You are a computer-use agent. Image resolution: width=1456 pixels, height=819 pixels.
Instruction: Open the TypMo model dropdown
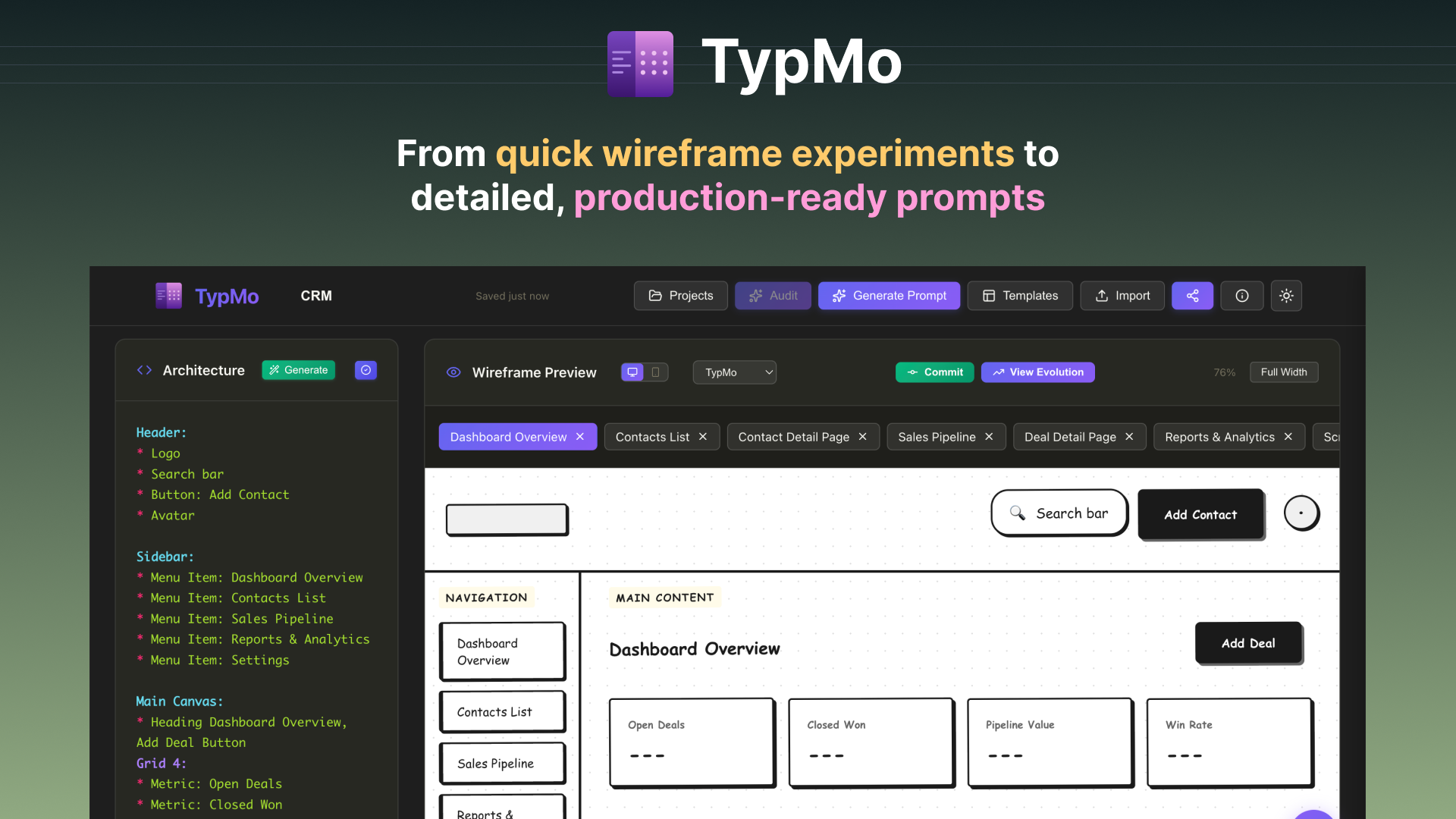pos(733,372)
